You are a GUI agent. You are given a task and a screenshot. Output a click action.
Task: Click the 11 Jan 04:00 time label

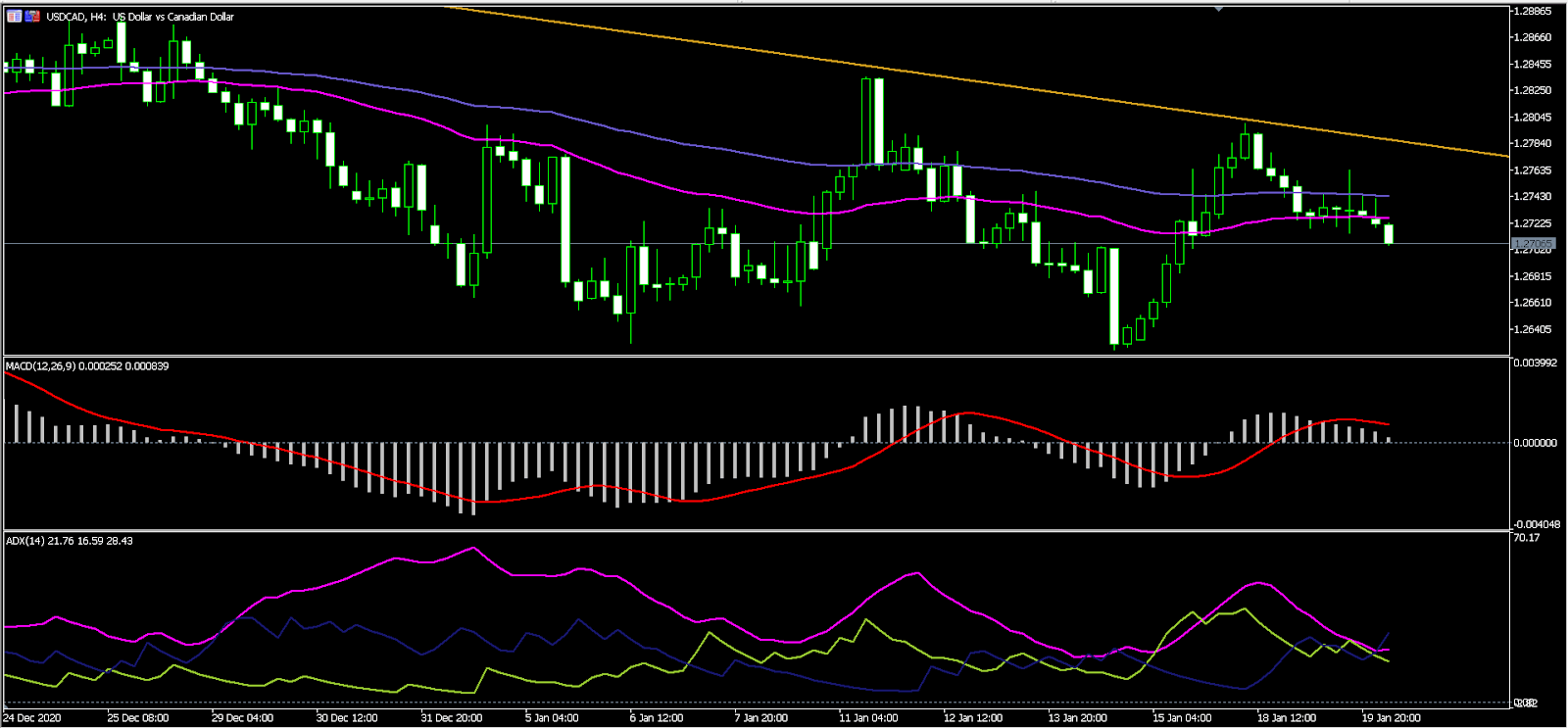point(867,718)
